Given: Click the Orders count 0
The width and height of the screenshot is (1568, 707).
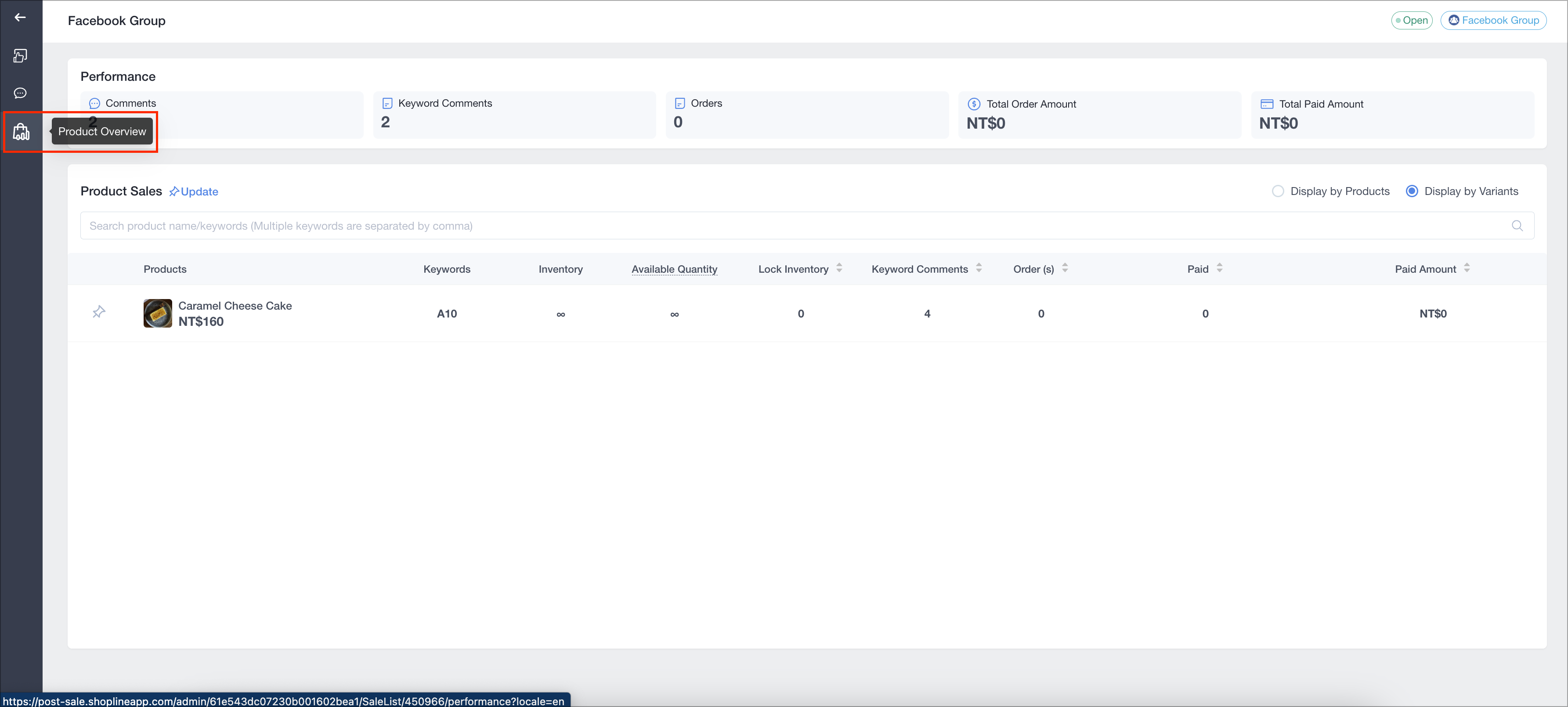Looking at the screenshot, I should (x=678, y=122).
